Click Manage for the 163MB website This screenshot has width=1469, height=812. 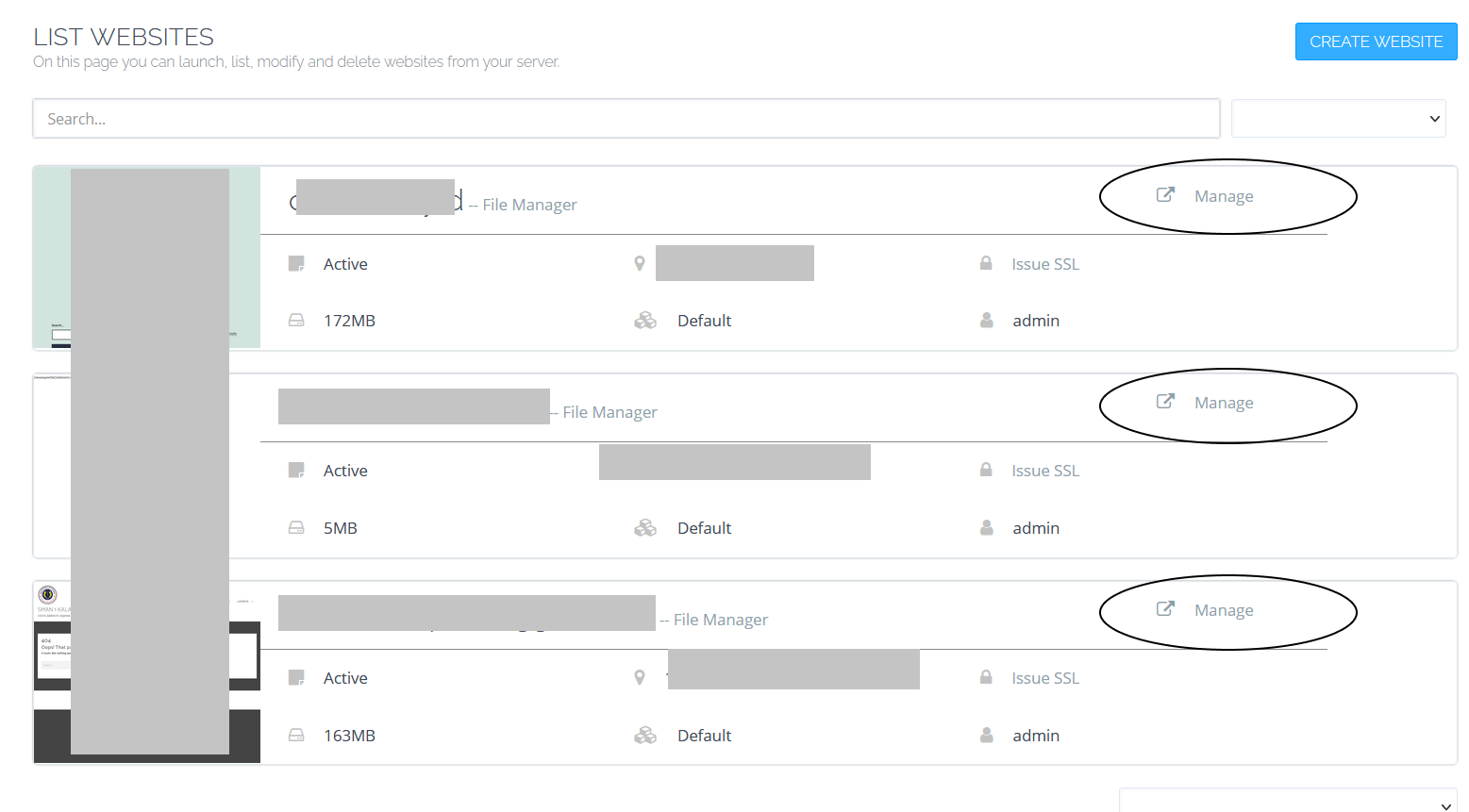pyautogui.click(x=1223, y=610)
